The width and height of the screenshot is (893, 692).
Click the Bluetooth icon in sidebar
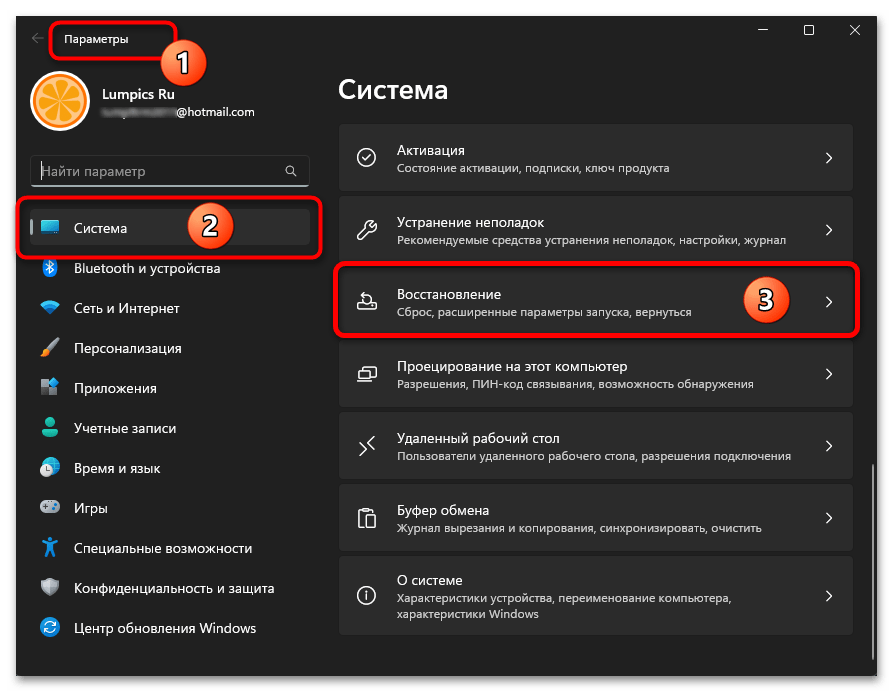coord(50,268)
